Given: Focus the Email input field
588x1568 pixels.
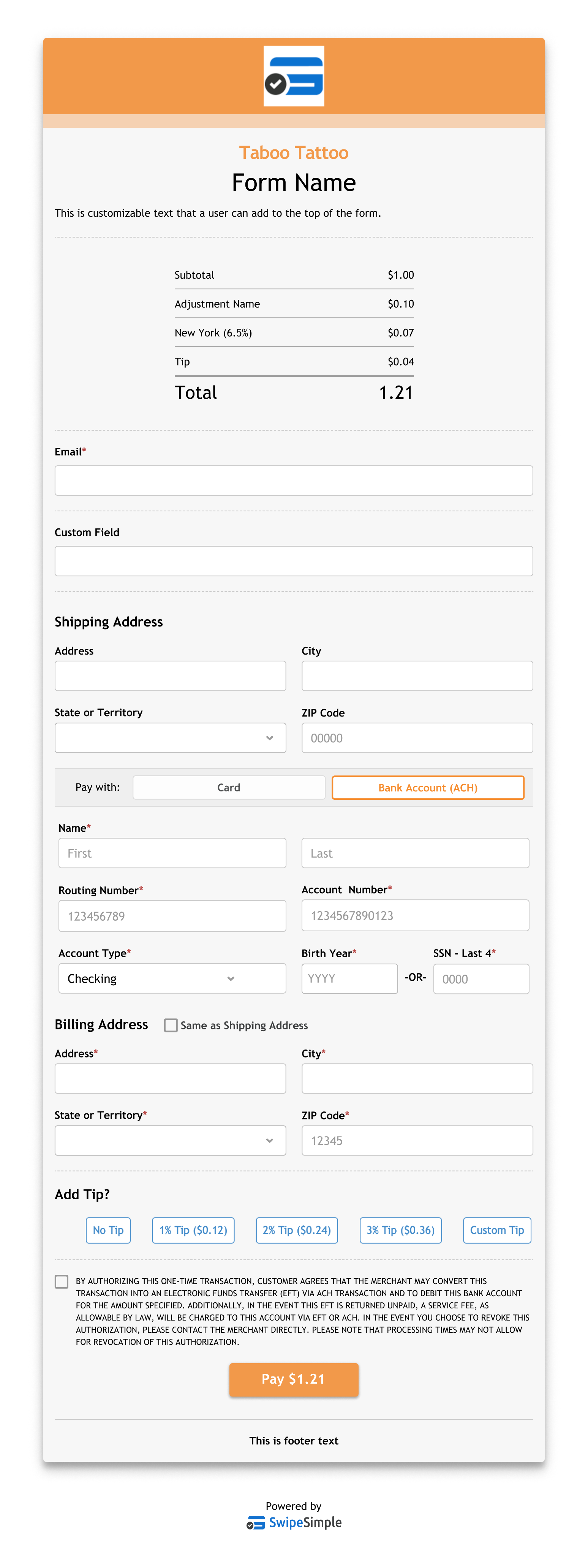Looking at the screenshot, I should (x=294, y=481).
